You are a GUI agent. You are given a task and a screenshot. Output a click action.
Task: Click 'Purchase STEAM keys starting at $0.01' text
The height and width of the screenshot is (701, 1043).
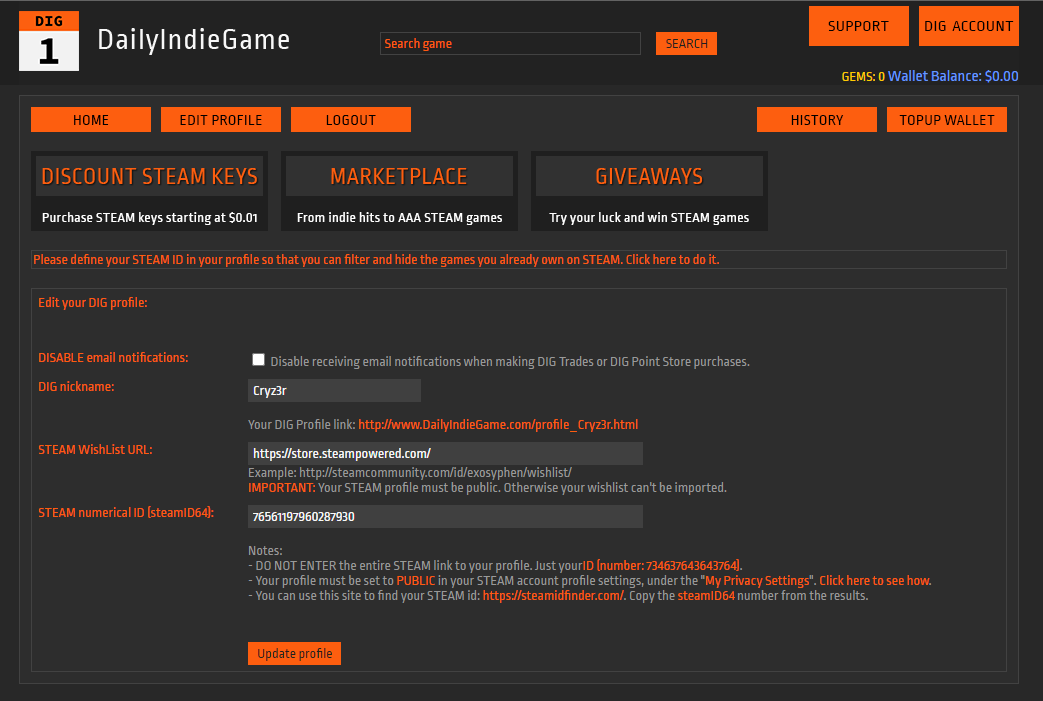point(150,217)
